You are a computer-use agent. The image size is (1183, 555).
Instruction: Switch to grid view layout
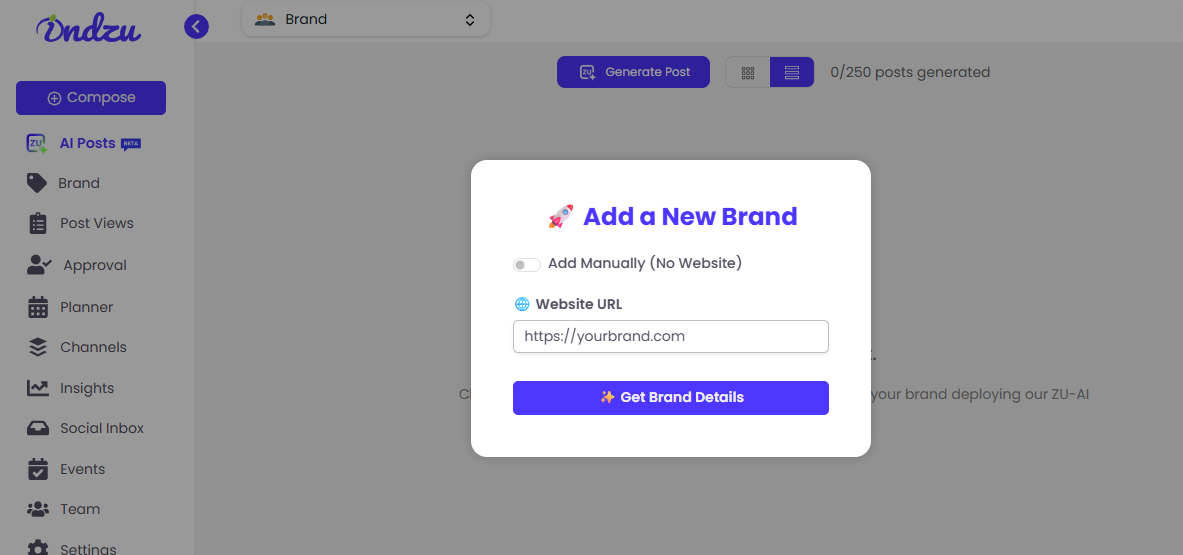748,72
